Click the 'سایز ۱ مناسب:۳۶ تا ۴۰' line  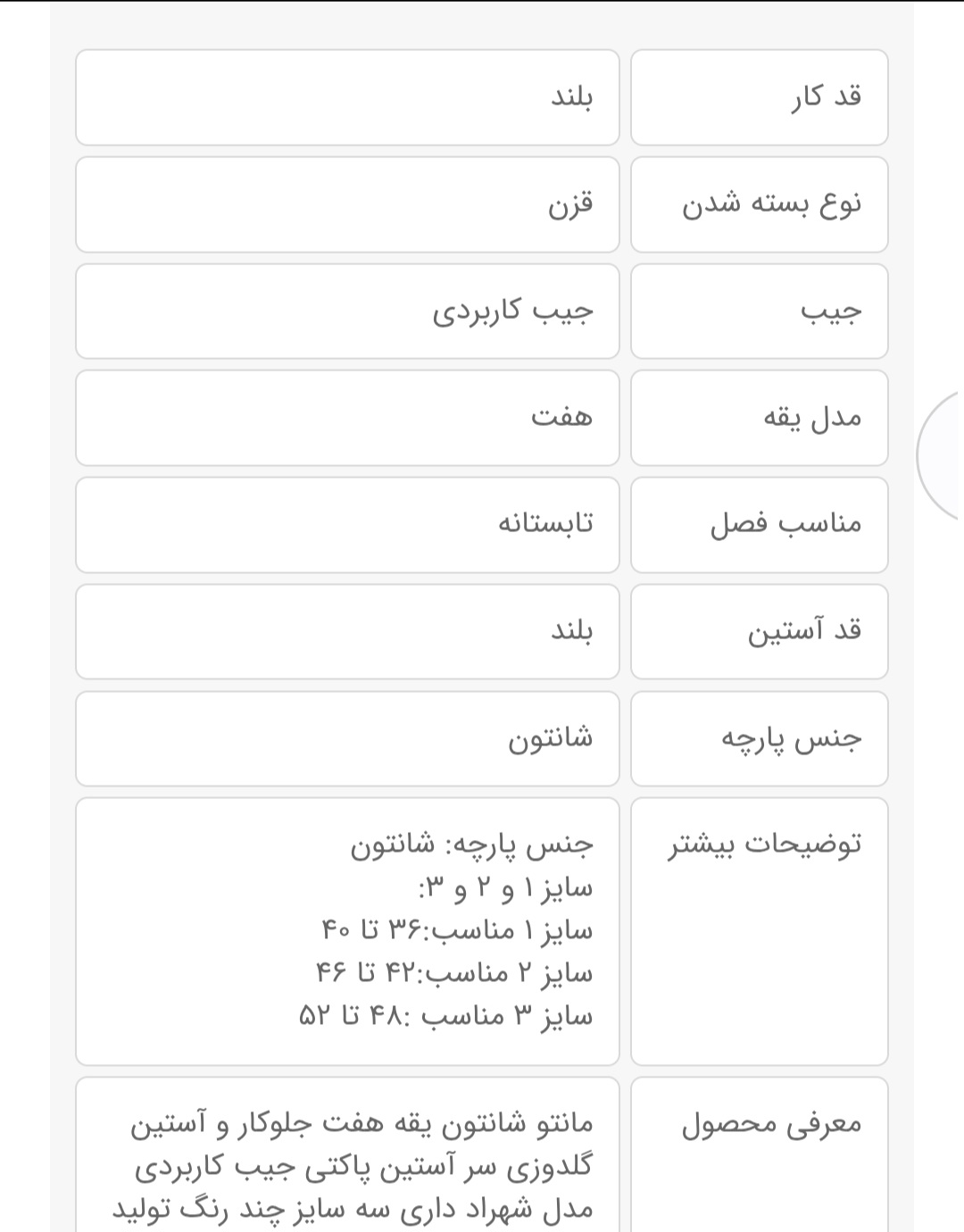(456, 931)
